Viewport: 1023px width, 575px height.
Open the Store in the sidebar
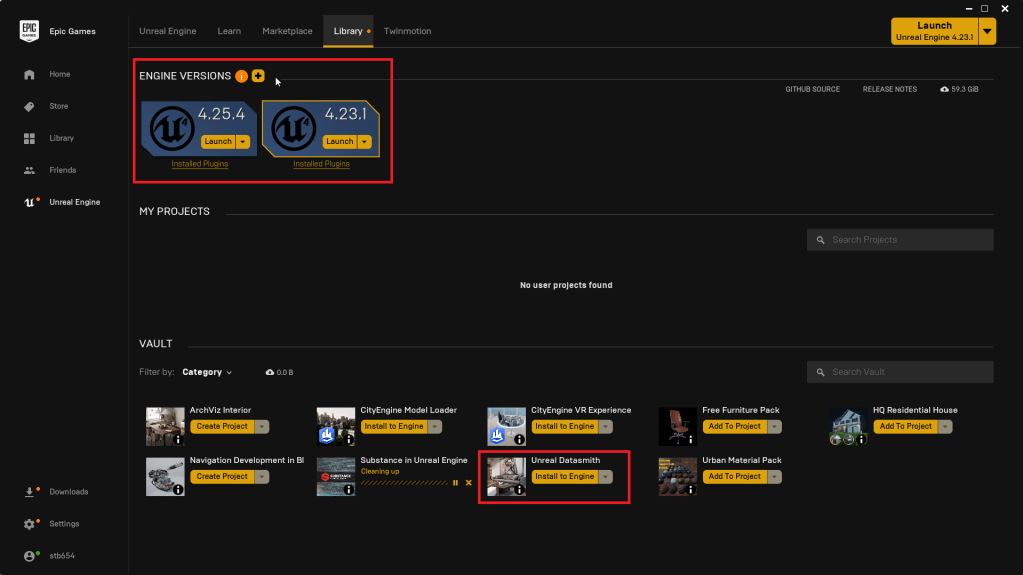click(x=58, y=106)
